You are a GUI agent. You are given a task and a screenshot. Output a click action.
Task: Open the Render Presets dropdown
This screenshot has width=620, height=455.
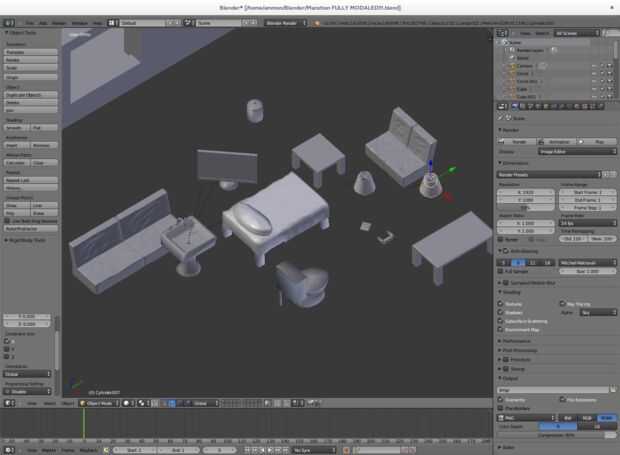[549, 174]
